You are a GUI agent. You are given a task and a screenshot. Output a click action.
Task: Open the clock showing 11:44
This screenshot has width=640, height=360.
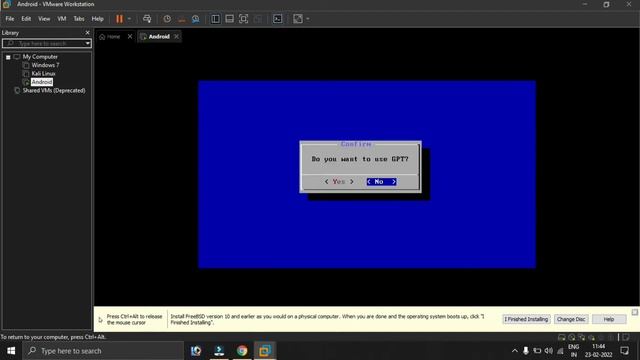598,351
